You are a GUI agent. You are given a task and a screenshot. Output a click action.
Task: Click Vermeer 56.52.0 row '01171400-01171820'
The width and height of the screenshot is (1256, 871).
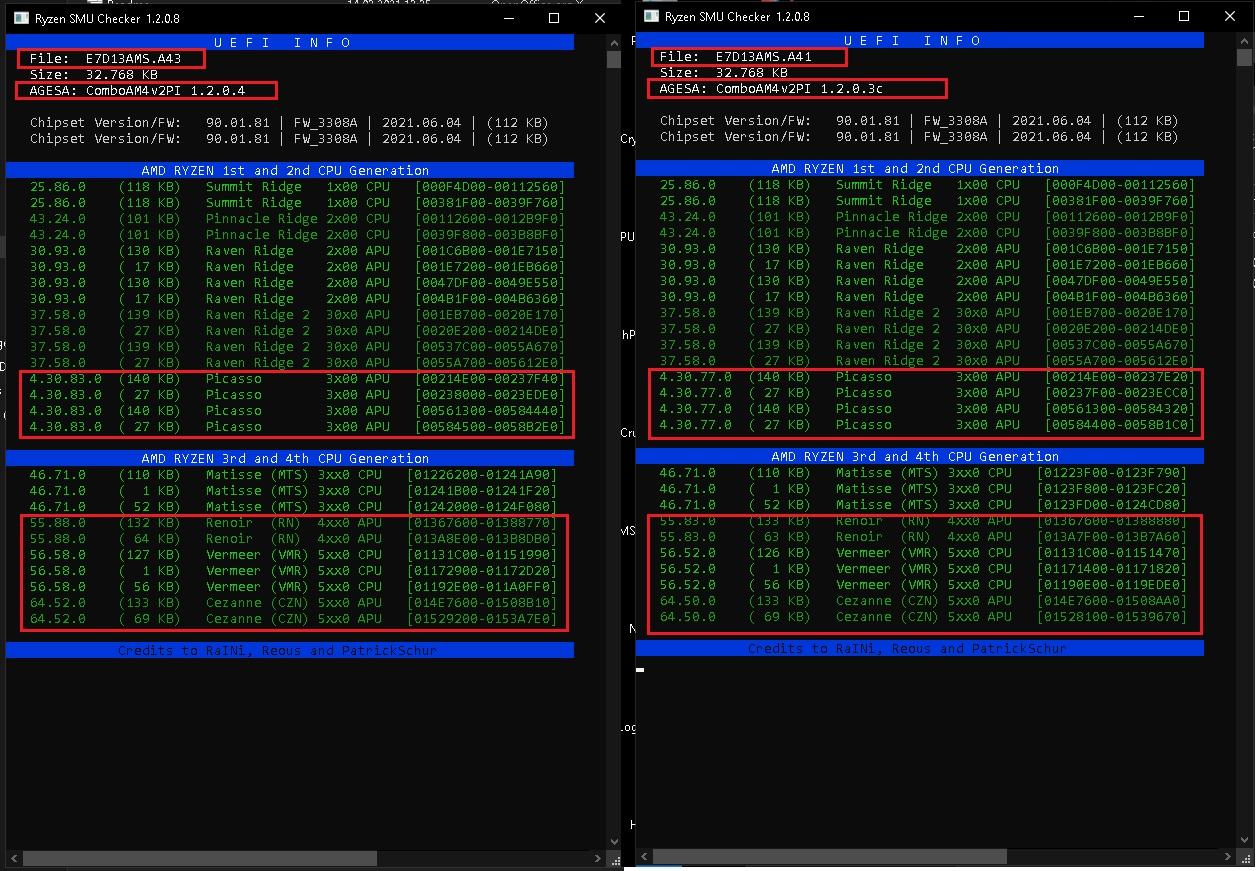click(923, 568)
